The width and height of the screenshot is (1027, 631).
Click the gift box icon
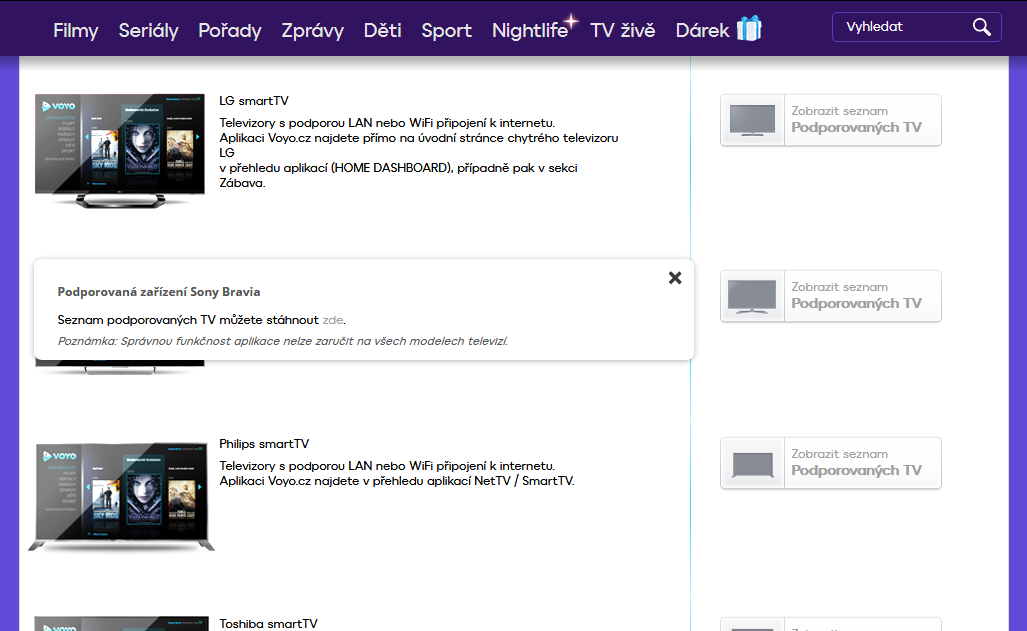point(749,29)
